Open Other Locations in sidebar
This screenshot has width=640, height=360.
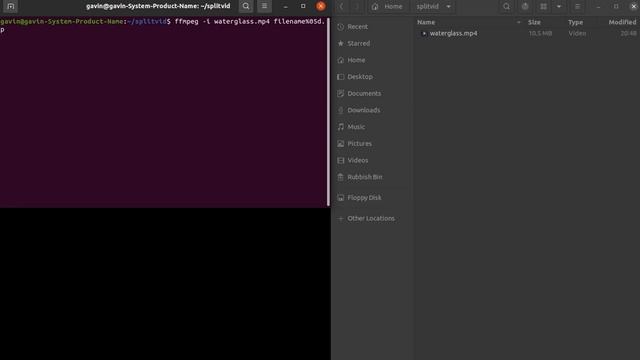tap(372, 218)
